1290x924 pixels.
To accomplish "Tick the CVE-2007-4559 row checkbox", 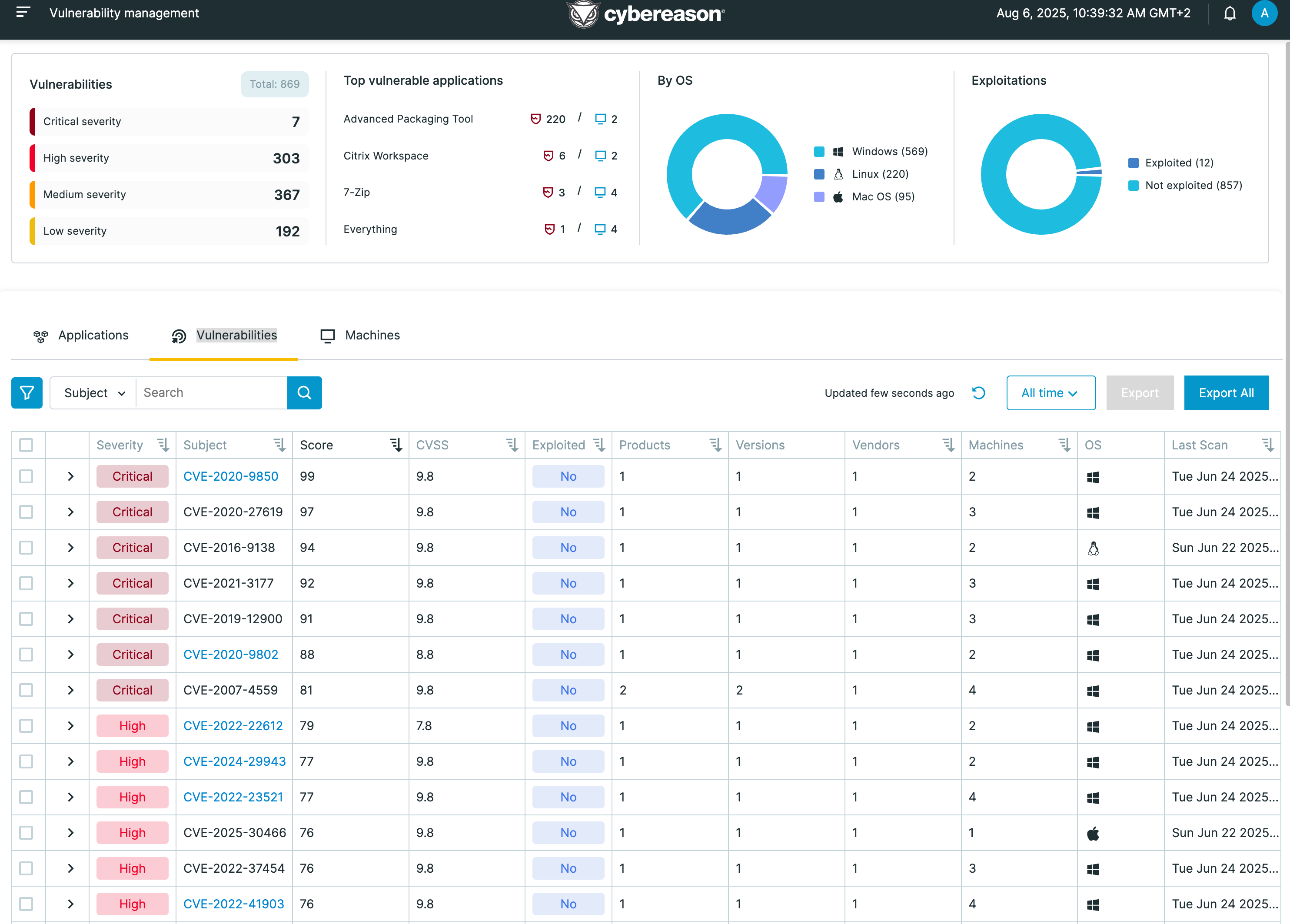I will point(26,690).
